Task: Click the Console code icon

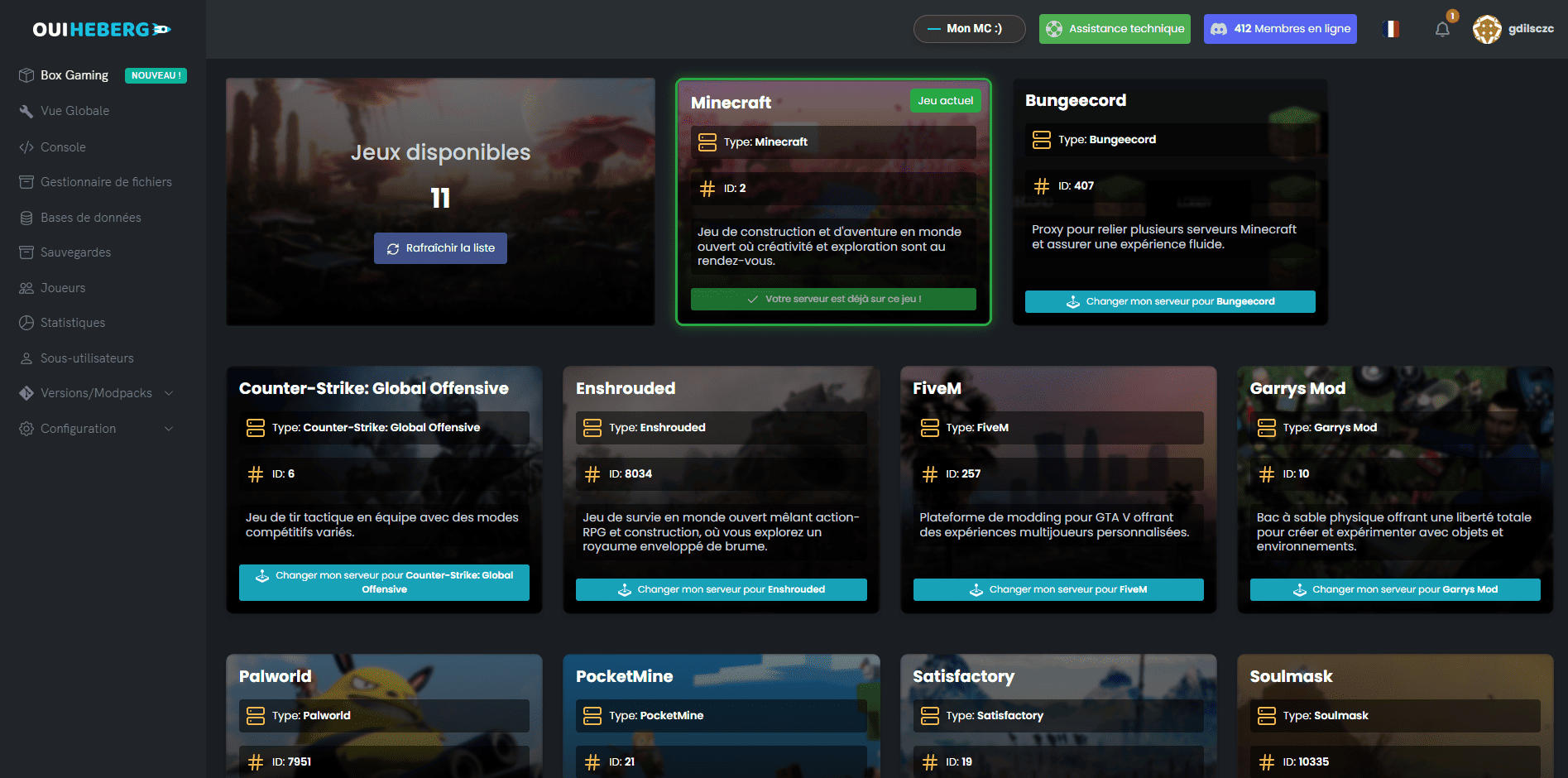Action: [x=26, y=147]
